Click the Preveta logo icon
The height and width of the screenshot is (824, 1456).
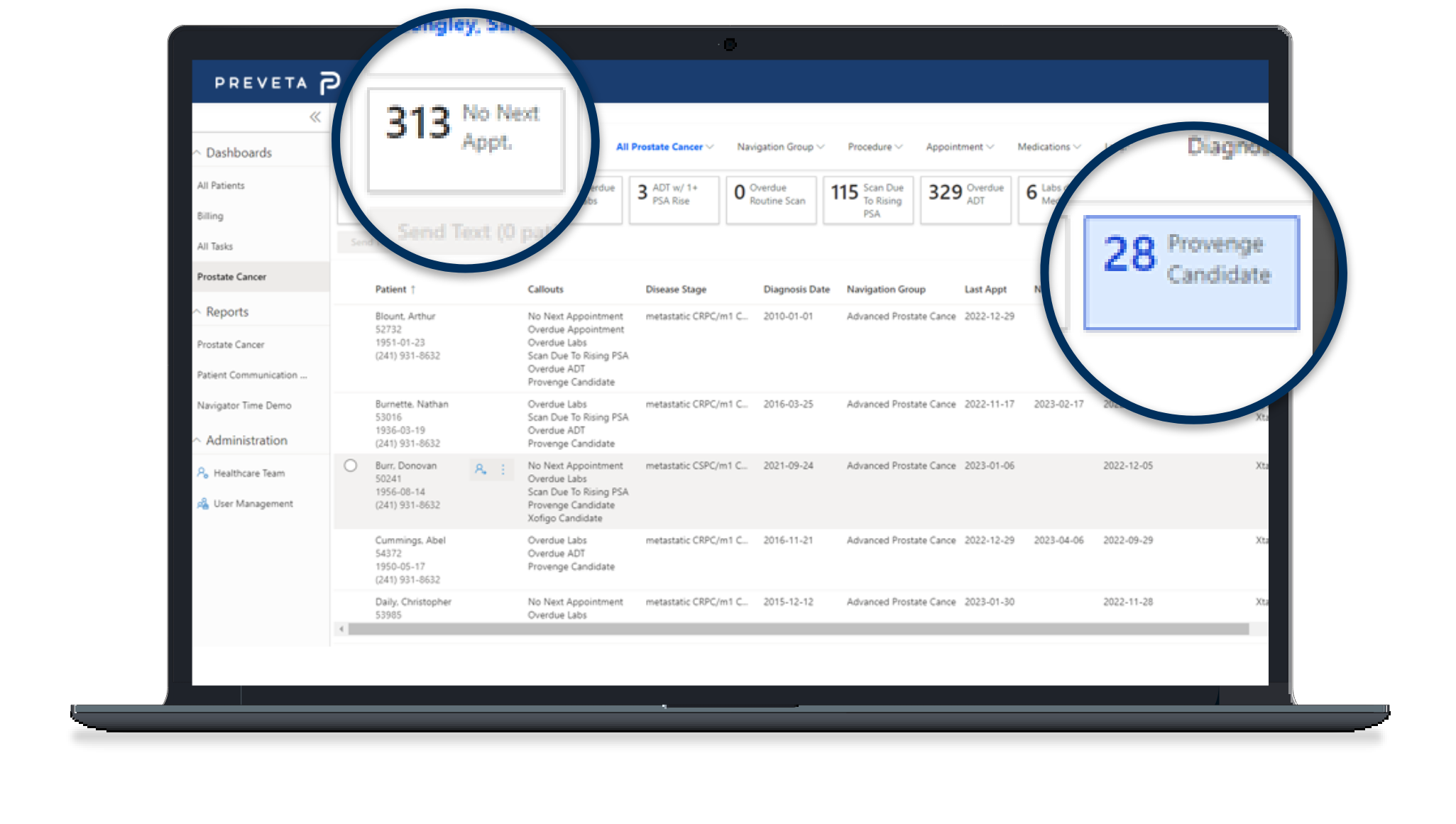[330, 83]
